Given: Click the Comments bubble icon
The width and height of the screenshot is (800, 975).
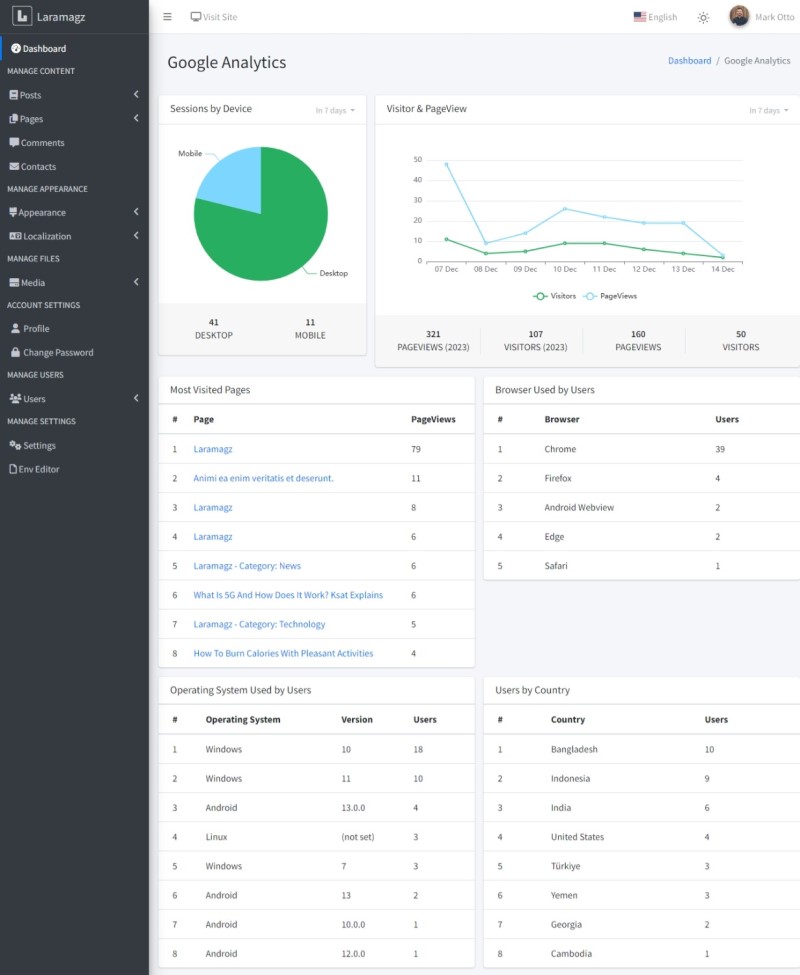Looking at the screenshot, I should (x=14, y=142).
